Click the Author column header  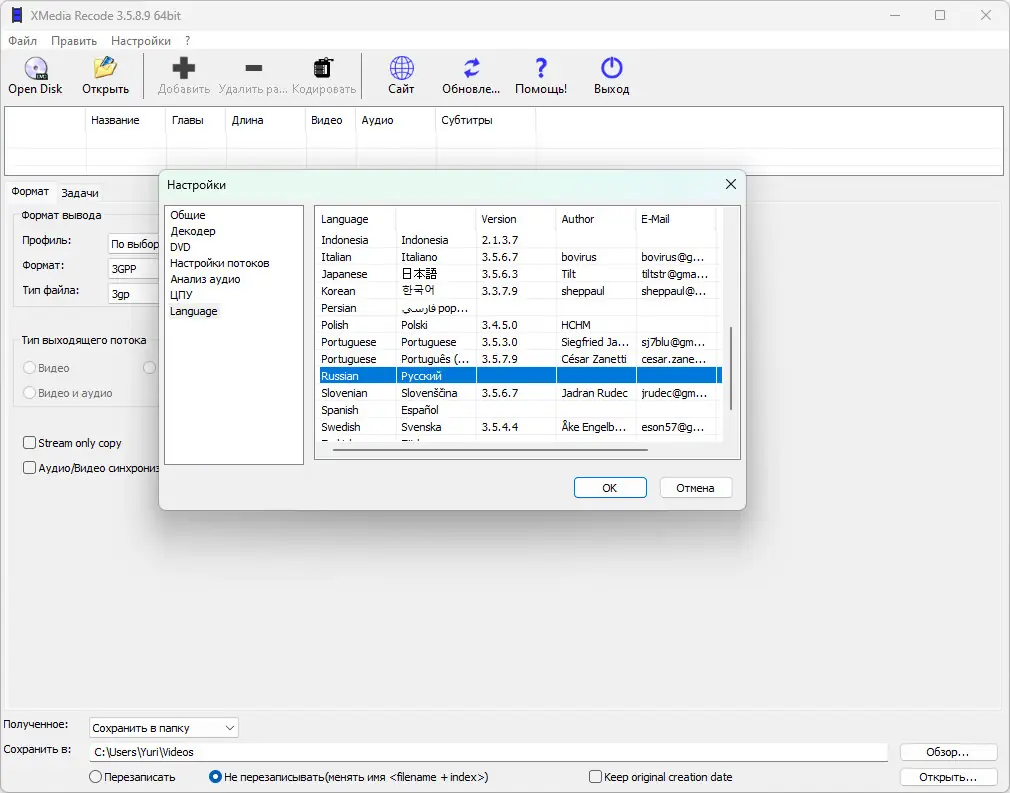[x=595, y=219]
